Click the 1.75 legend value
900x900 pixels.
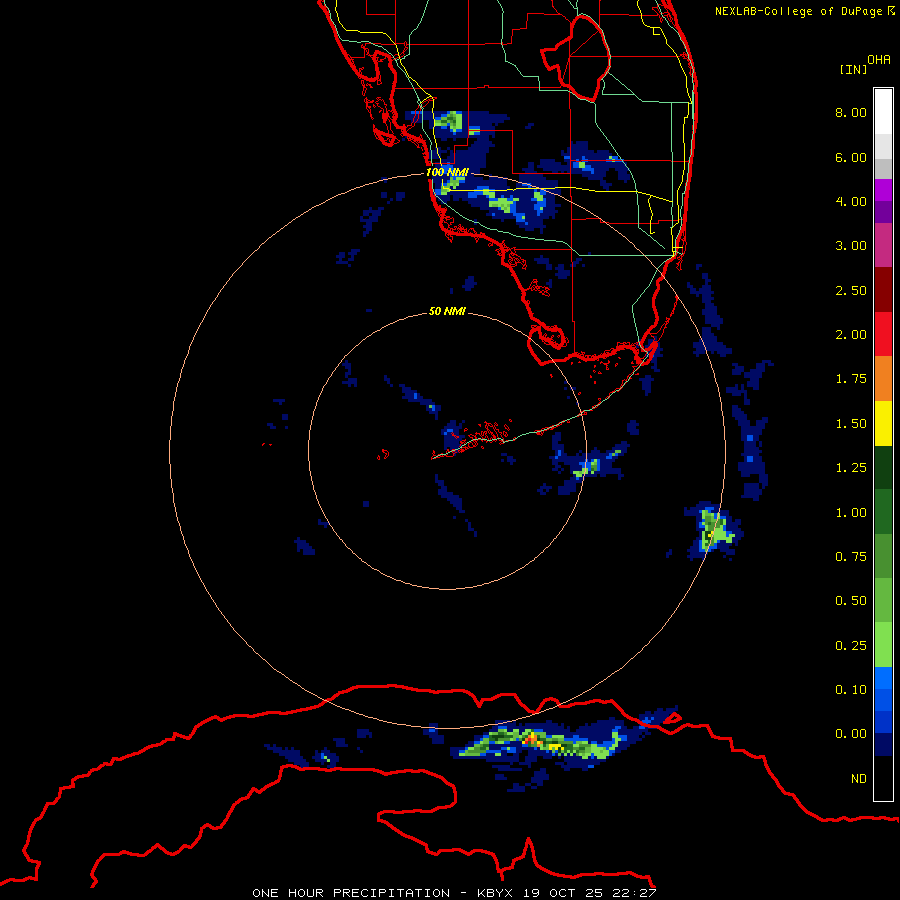[851, 379]
